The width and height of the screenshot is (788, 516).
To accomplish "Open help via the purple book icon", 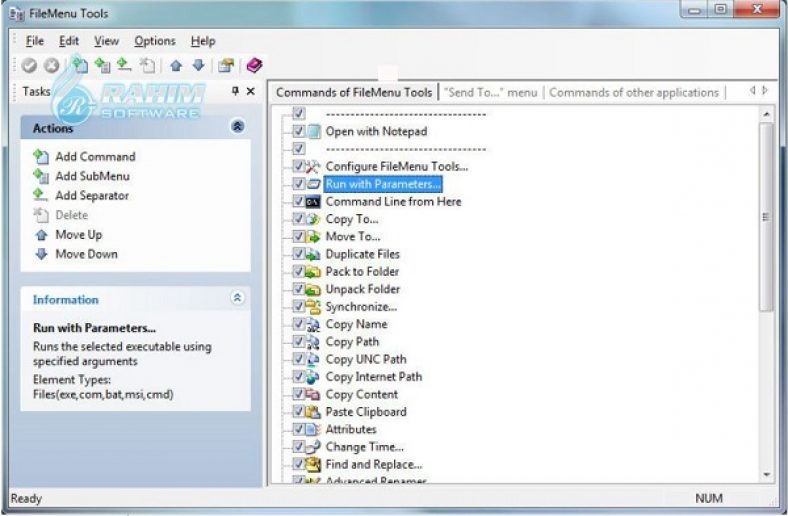I will [254, 65].
